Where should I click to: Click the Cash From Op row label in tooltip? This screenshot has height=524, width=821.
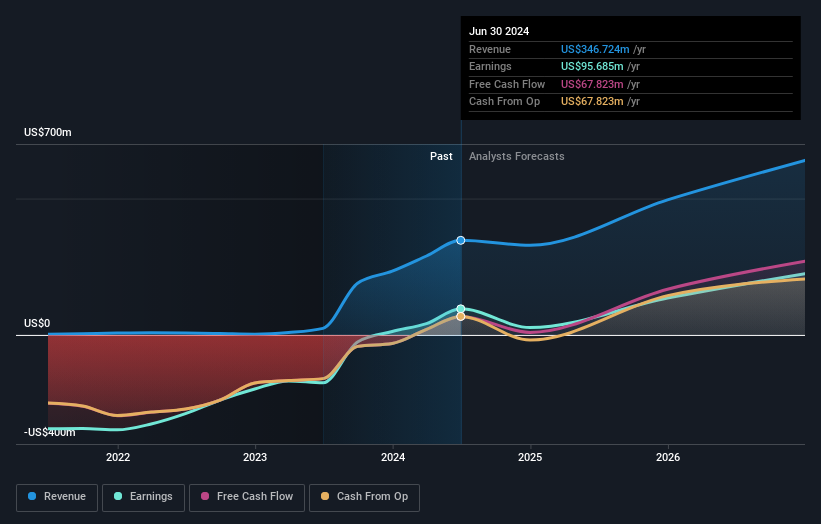pyautogui.click(x=504, y=102)
